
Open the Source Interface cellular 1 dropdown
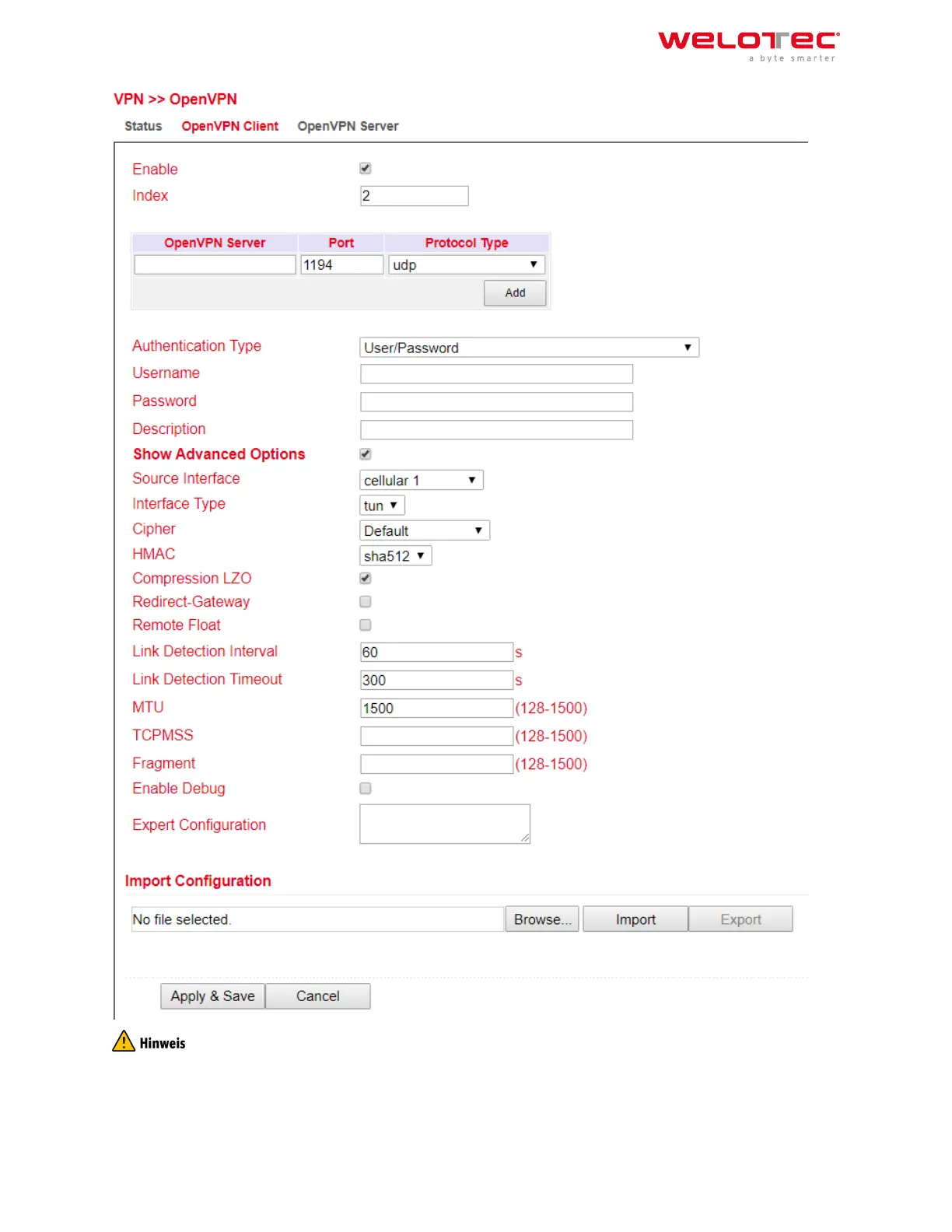[422, 480]
